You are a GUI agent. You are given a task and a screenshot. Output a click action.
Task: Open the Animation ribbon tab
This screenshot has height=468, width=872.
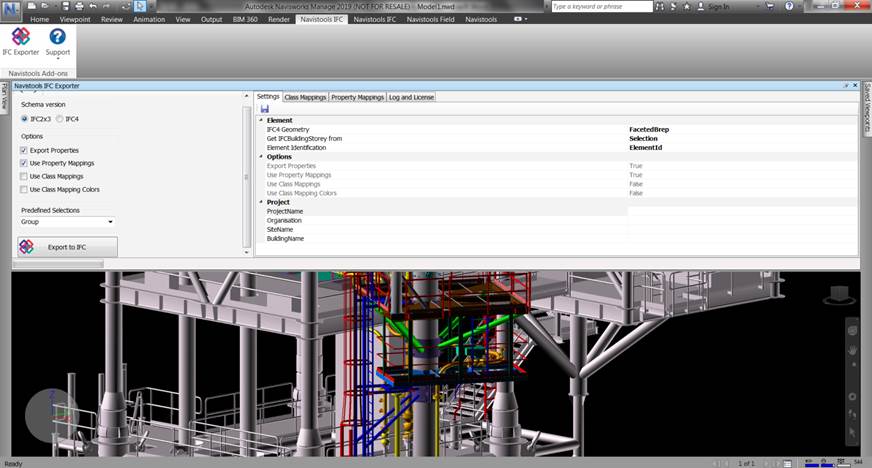tap(149, 19)
